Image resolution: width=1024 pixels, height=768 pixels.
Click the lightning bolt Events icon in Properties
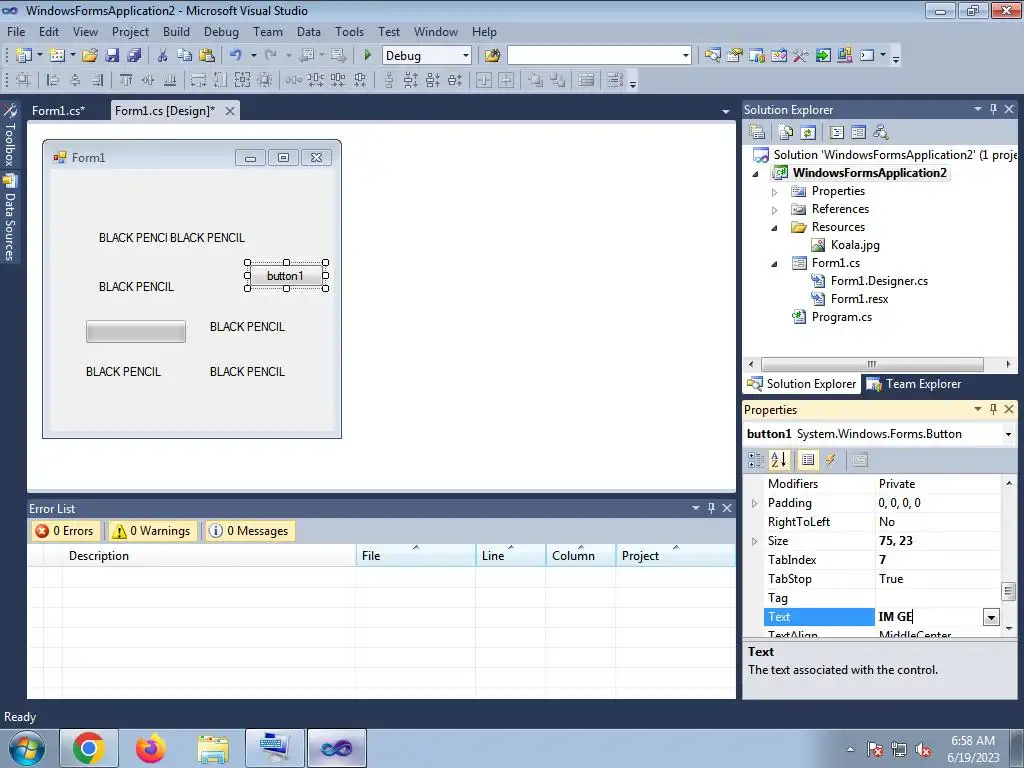831,460
